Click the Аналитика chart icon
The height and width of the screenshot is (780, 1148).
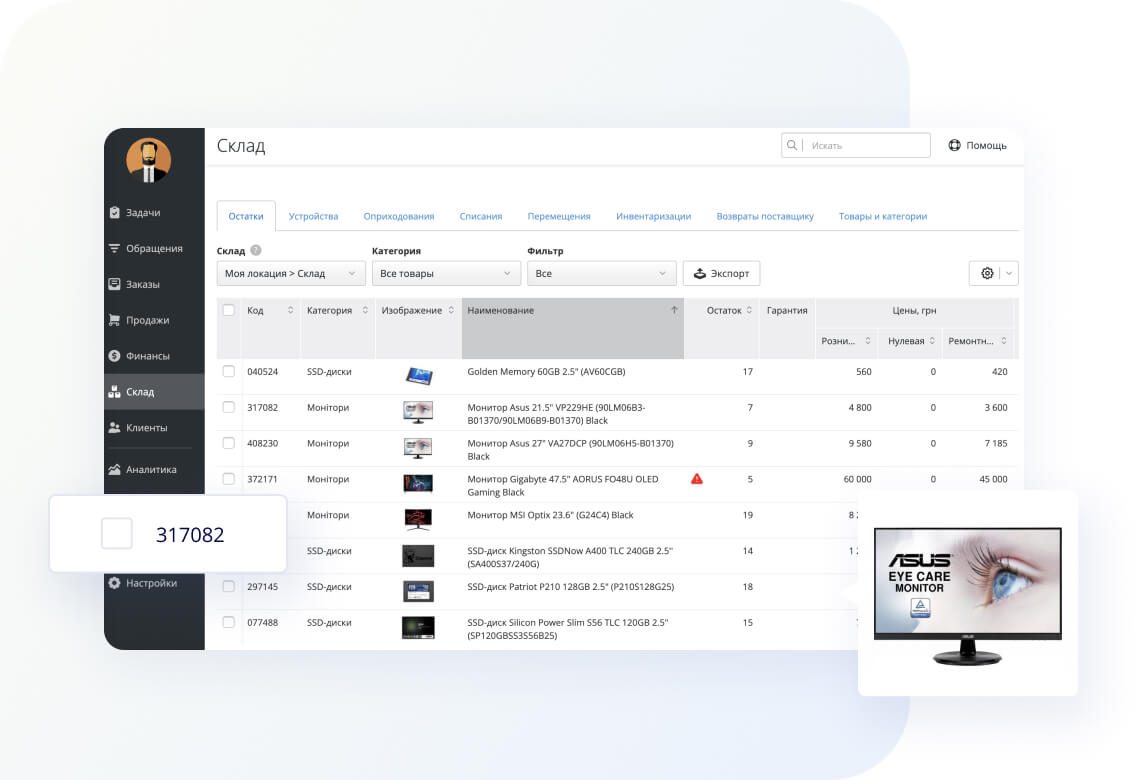point(115,470)
